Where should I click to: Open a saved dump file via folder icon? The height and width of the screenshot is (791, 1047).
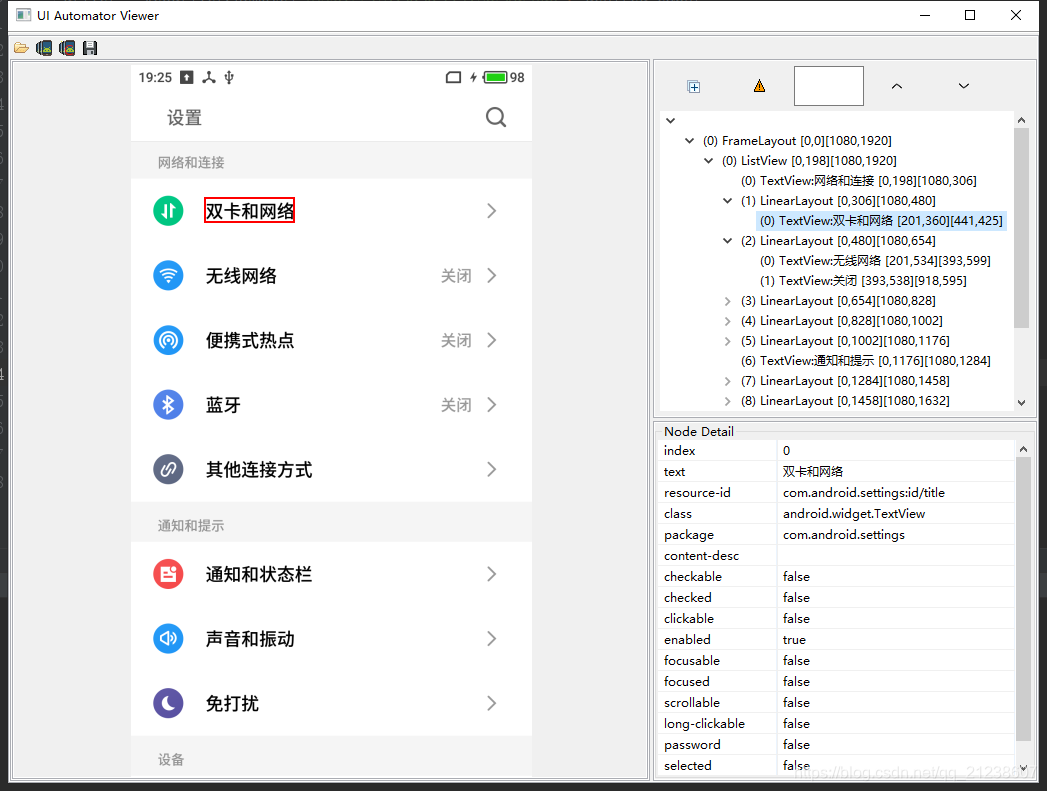tap(21, 48)
